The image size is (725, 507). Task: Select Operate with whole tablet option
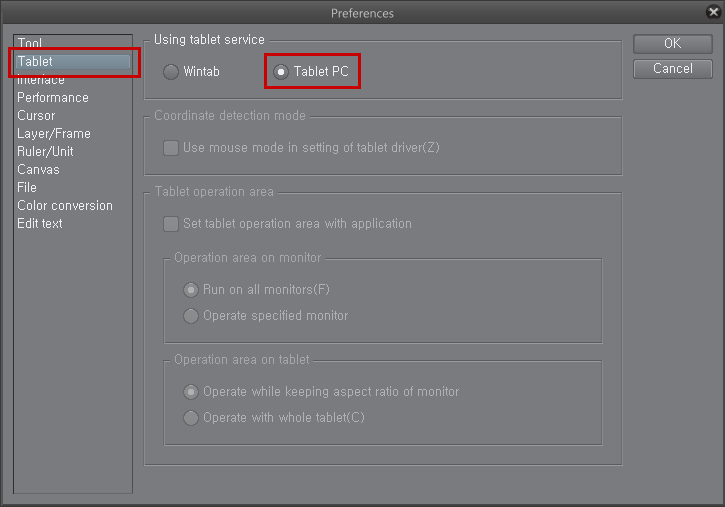(x=191, y=418)
